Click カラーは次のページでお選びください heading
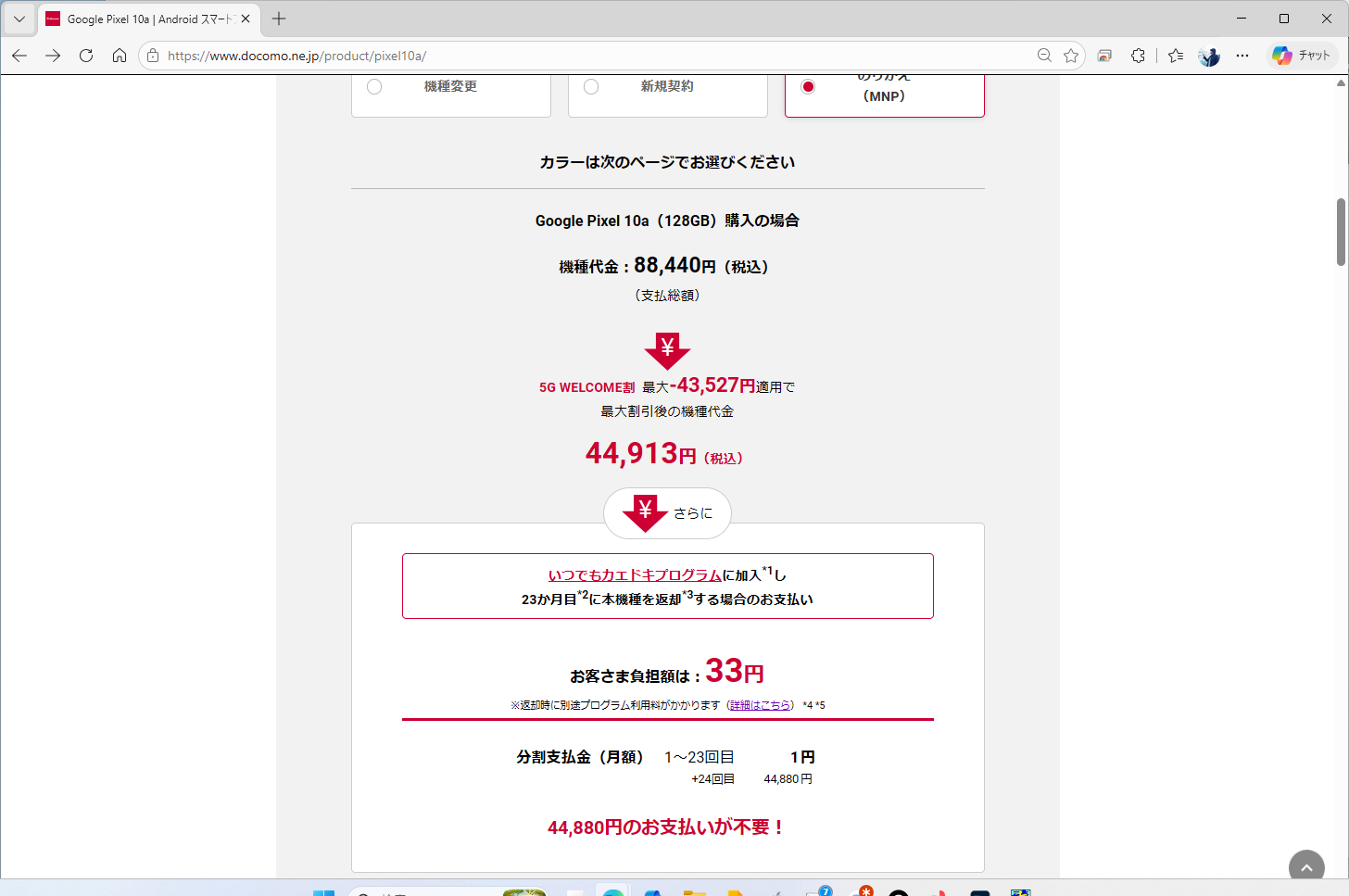The height and width of the screenshot is (896, 1349). (667, 162)
